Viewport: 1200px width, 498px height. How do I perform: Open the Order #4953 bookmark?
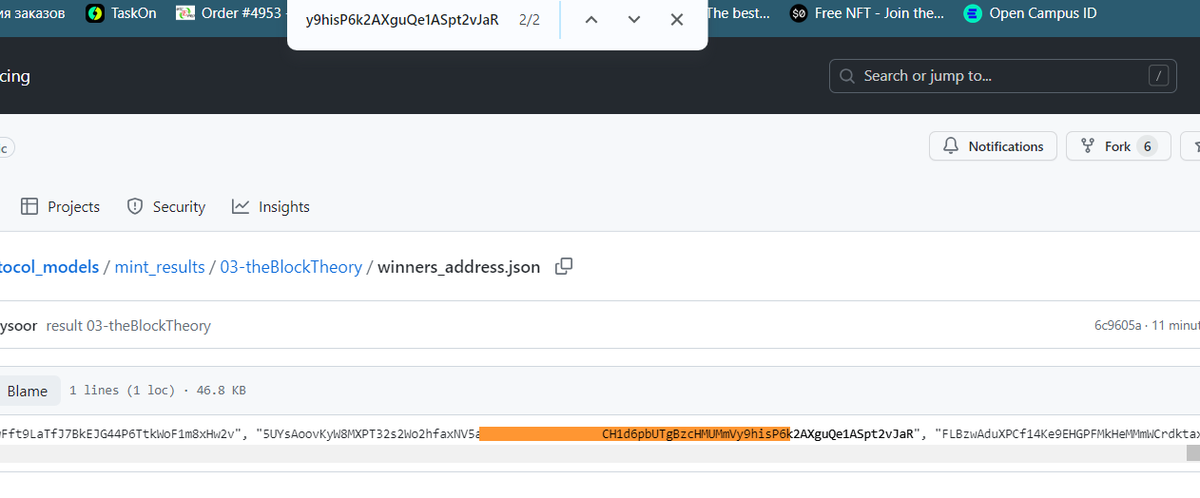[230, 13]
